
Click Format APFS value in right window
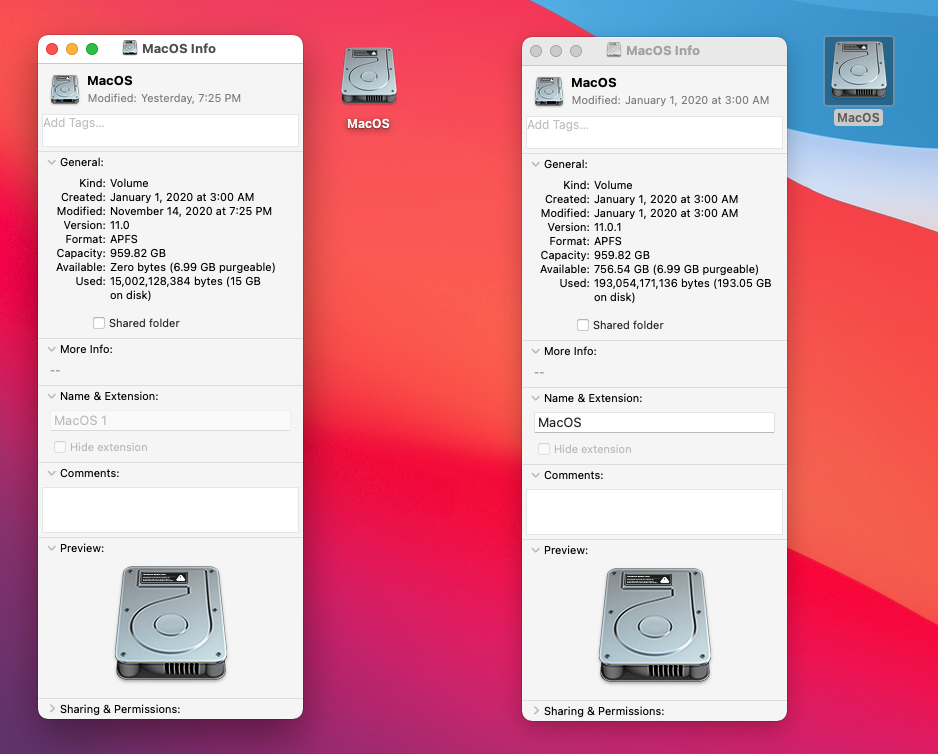click(608, 241)
